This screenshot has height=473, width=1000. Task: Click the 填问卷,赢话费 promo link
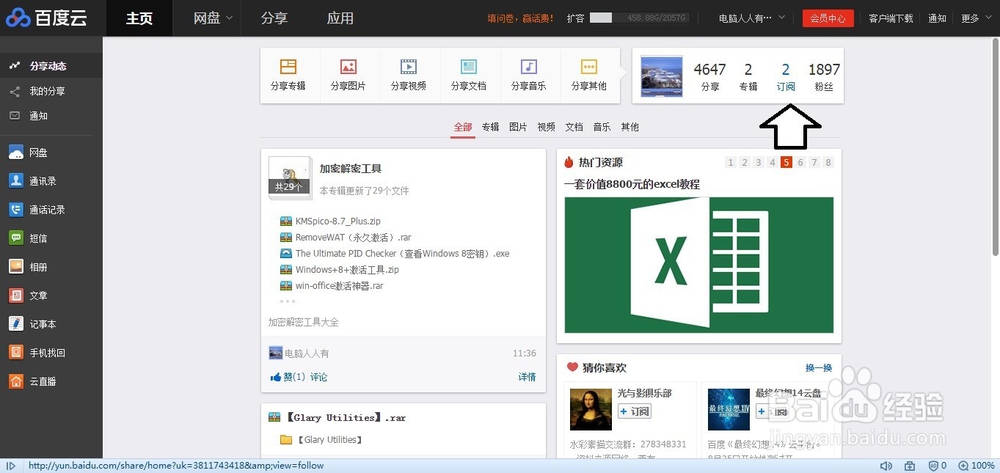520,18
